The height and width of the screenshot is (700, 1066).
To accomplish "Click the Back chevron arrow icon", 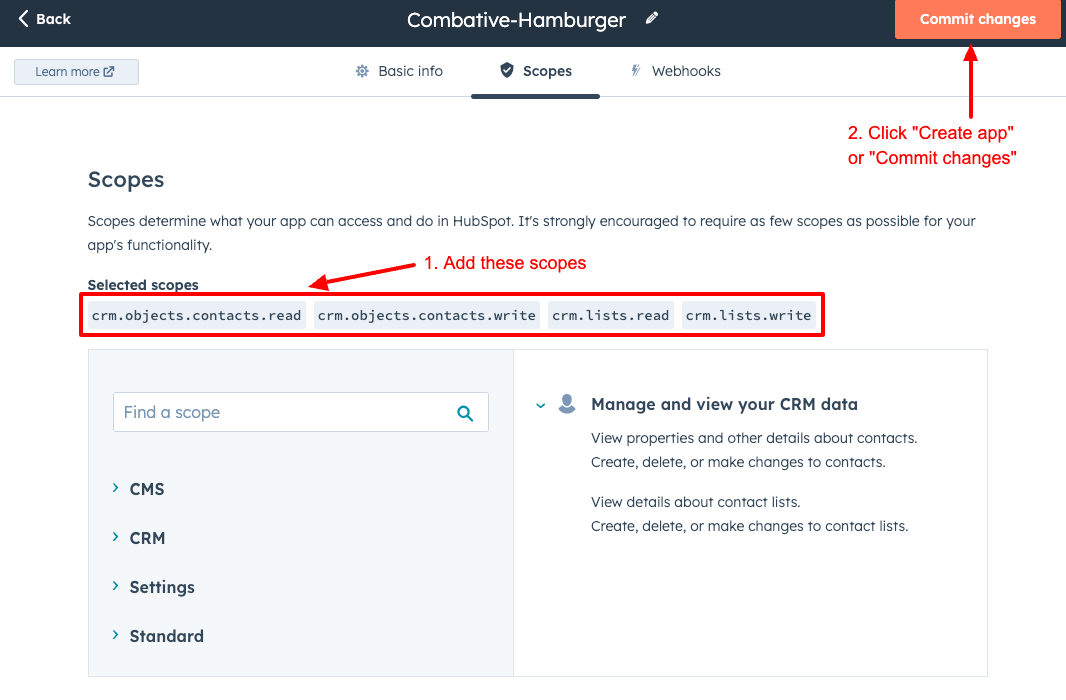I will [x=23, y=18].
